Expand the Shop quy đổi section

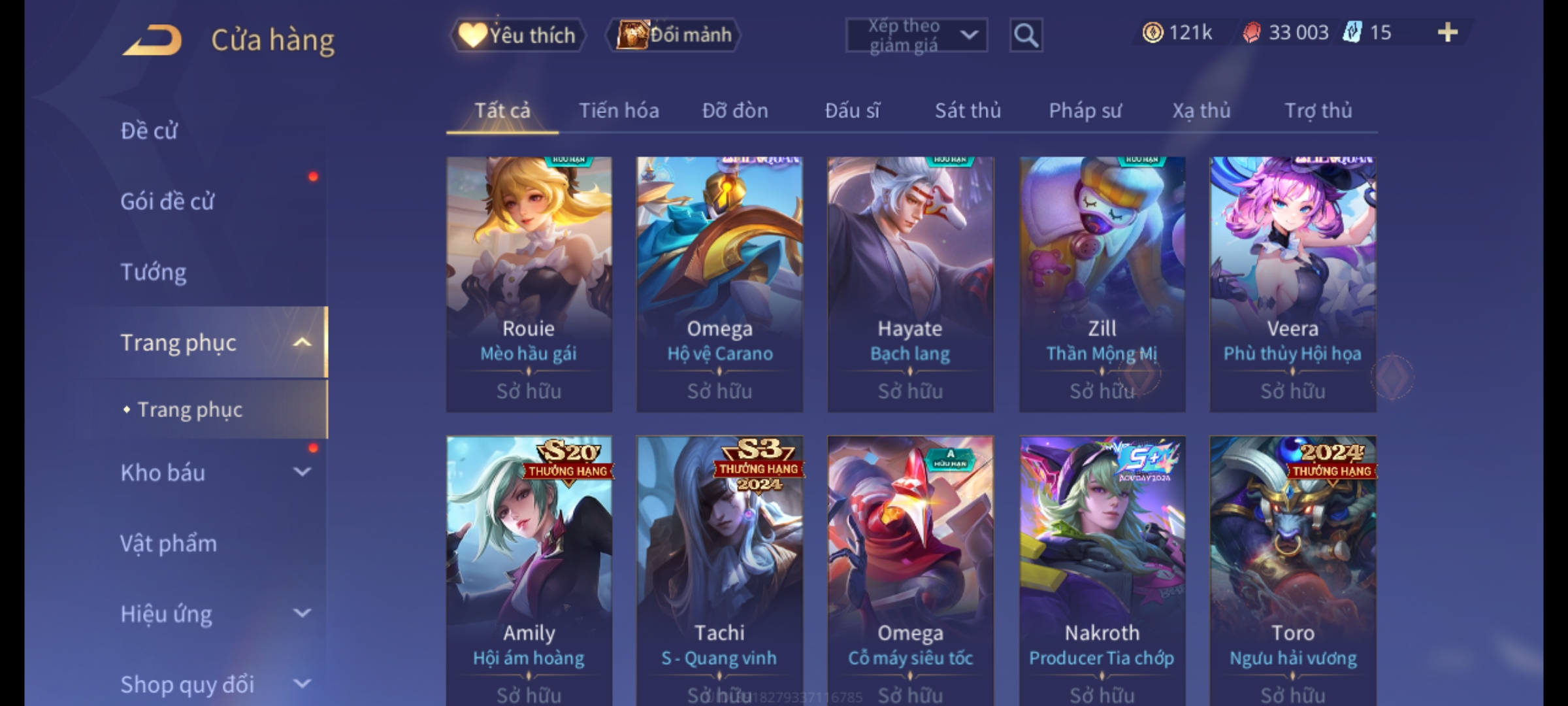pyautogui.click(x=302, y=684)
